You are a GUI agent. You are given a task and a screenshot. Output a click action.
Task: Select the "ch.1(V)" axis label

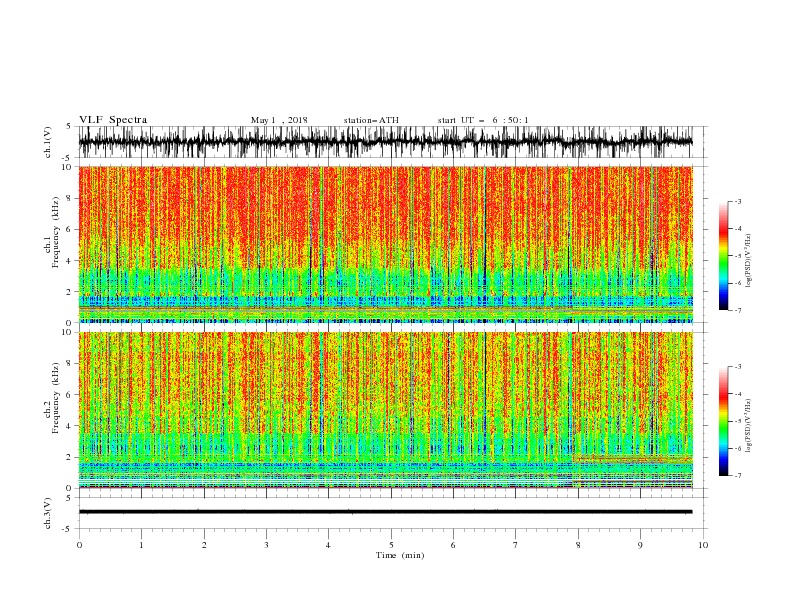click(48, 142)
